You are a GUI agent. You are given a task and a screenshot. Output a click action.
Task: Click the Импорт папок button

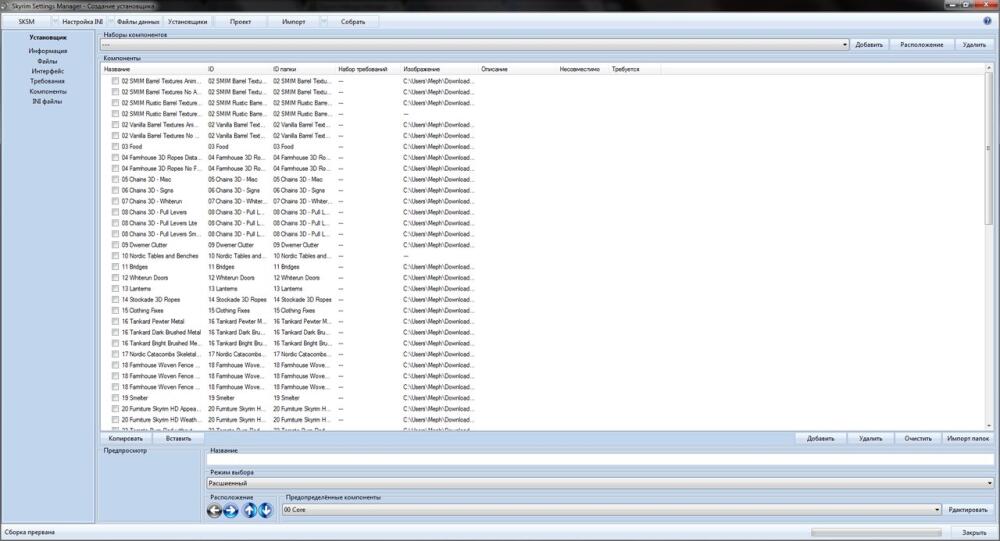click(x=967, y=439)
